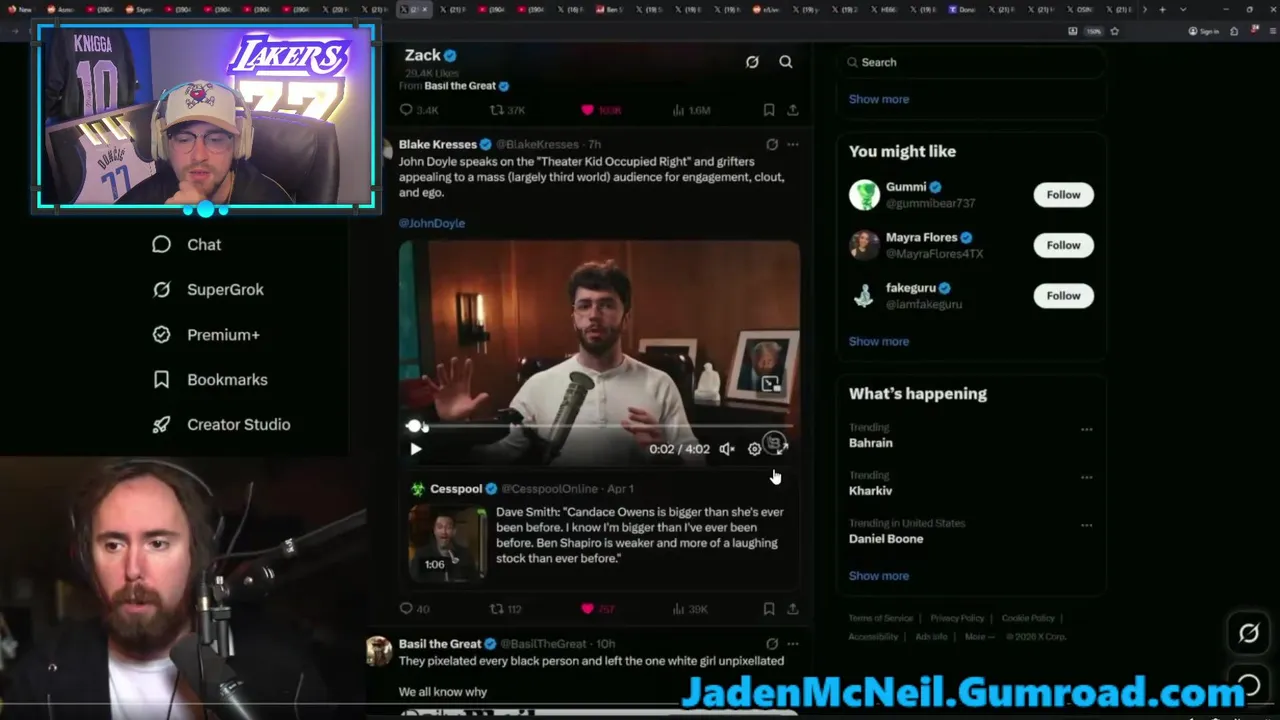Viewport: 1280px width, 720px height.
Task: Remove bookmark toggle on the top post
Action: (768, 110)
